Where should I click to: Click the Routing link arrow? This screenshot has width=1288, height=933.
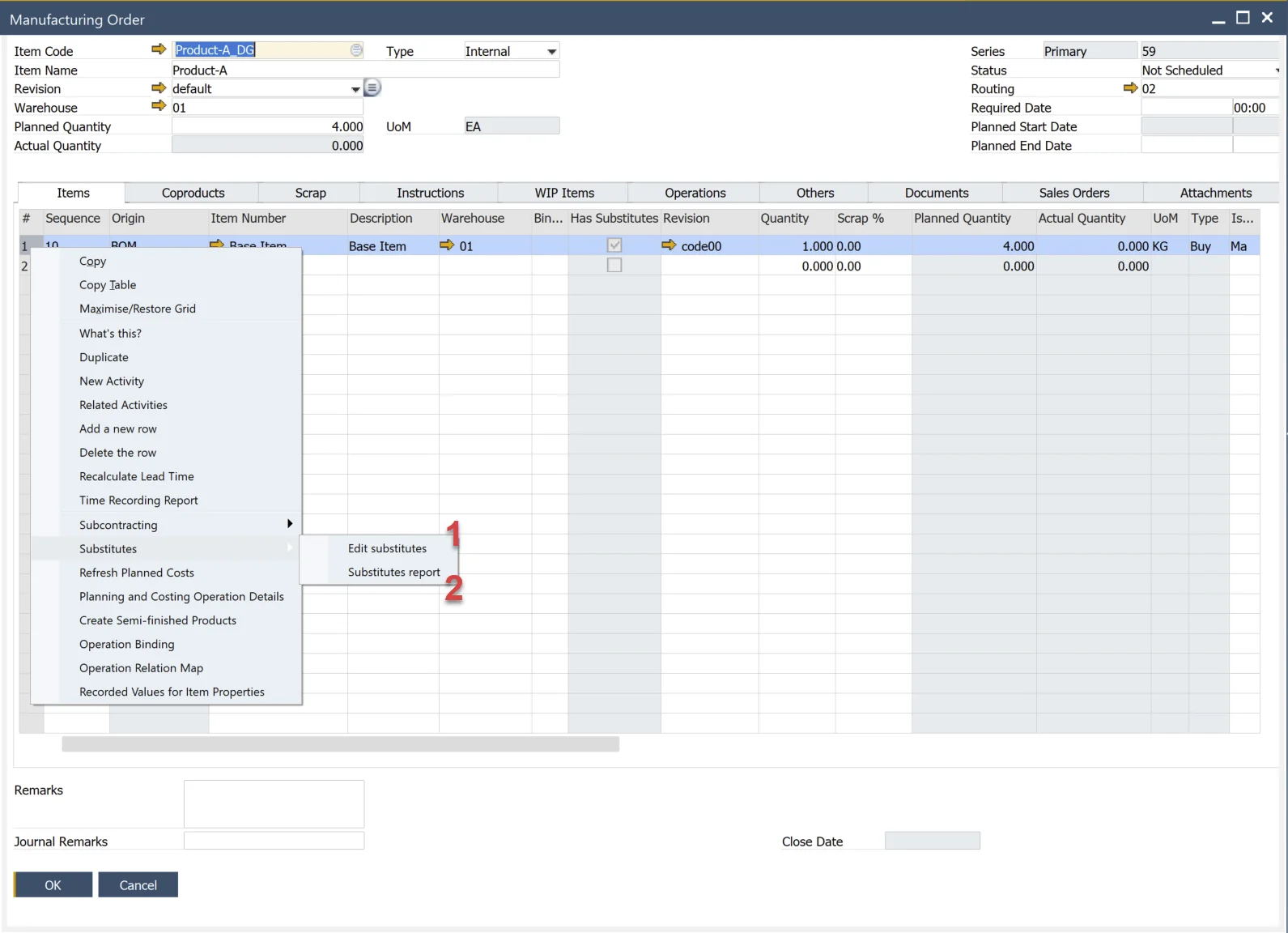click(1131, 87)
